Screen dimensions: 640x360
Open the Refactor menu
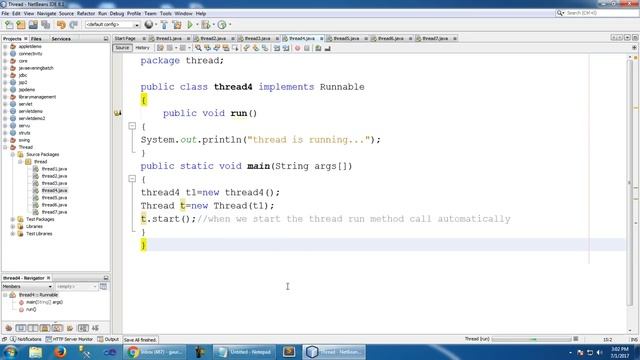tap(86, 13)
